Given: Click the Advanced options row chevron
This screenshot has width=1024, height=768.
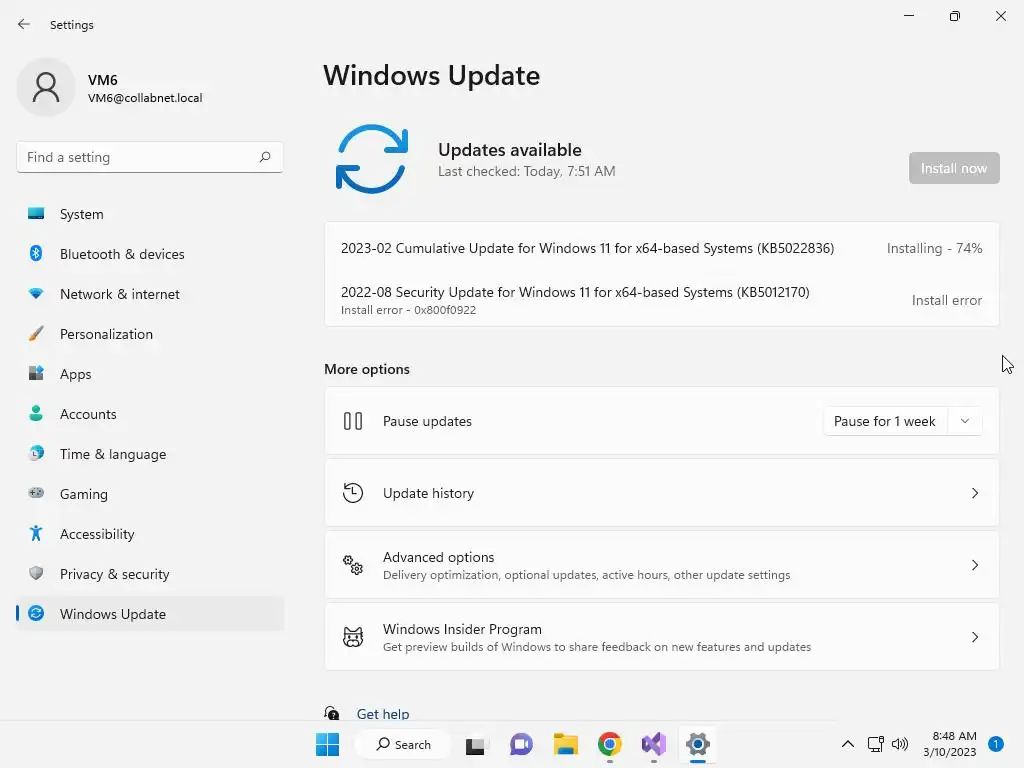Looking at the screenshot, I should click(x=974, y=565).
